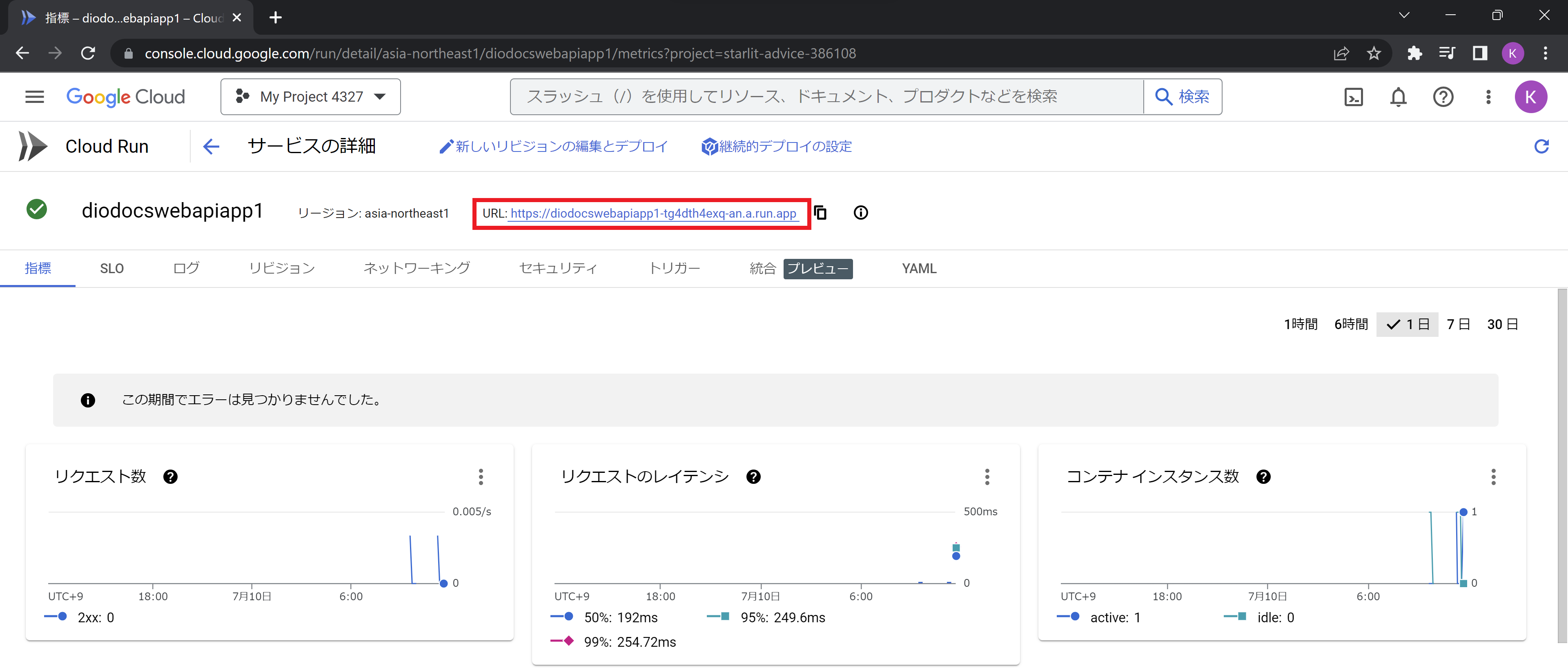The image size is (1568, 668).
Task: Open the リクエスト数 chart options menu
Action: click(481, 477)
